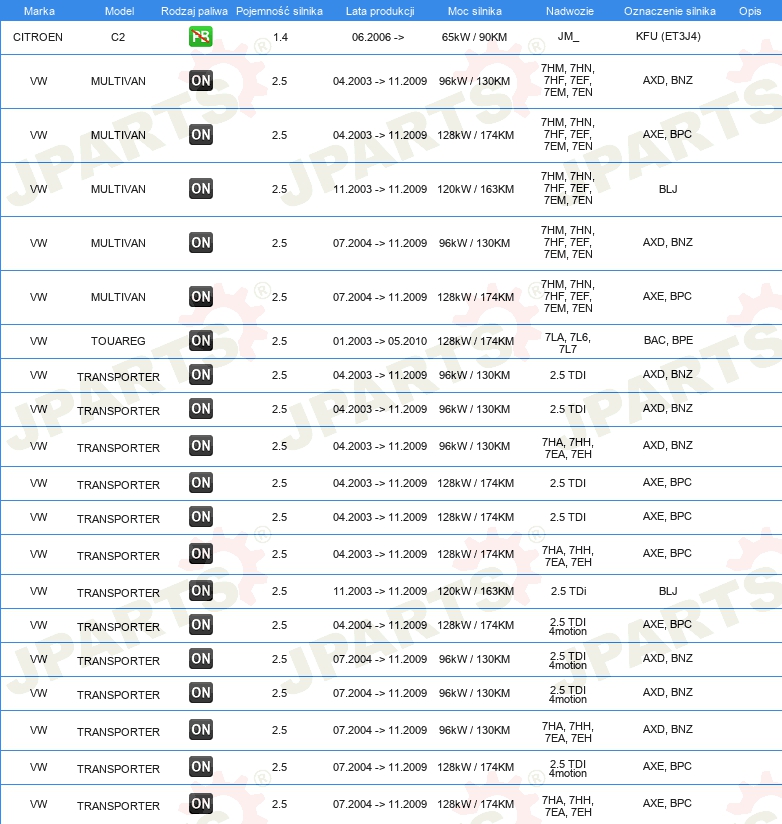The image size is (782, 824).
Task: Click ON diesel icon in Multivan BLJ row
Action: (201, 189)
